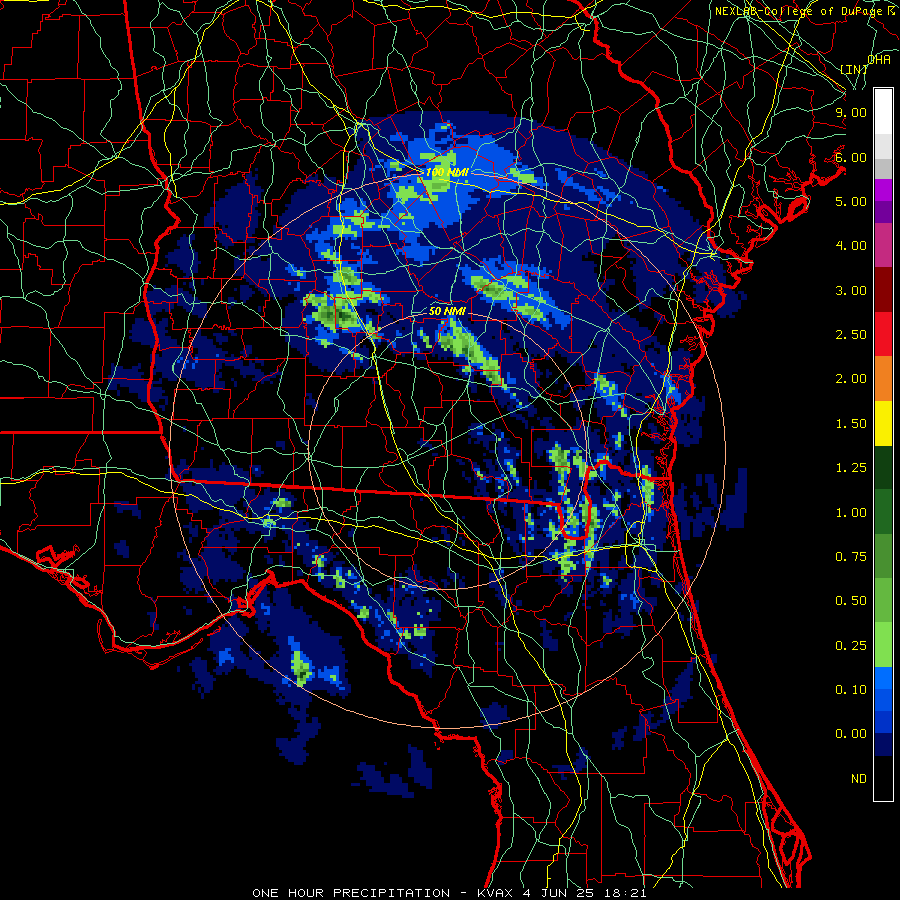The width and height of the screenshot is (900, 900).
Task: Click the 0.50 legend label
Action: tap(851, 601)
